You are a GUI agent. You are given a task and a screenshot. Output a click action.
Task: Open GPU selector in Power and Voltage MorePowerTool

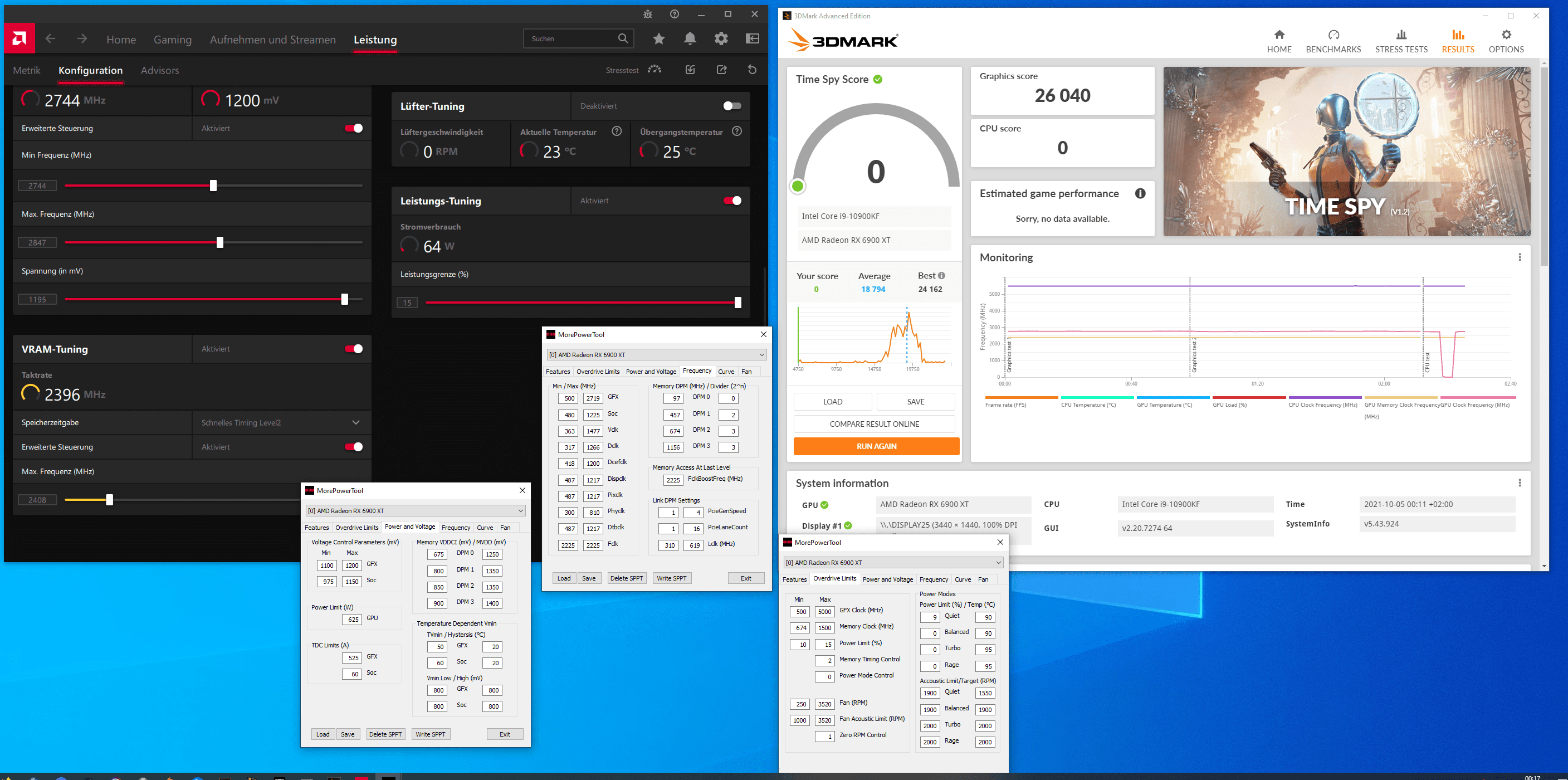(415, 511)
